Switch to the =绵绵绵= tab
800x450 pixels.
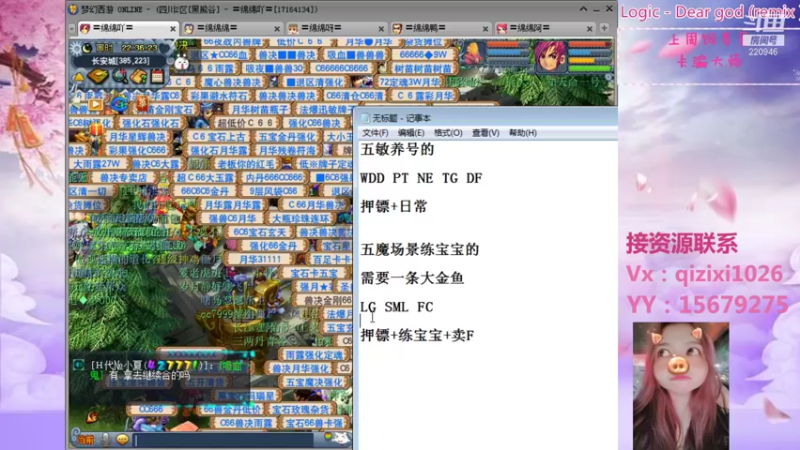232,28
